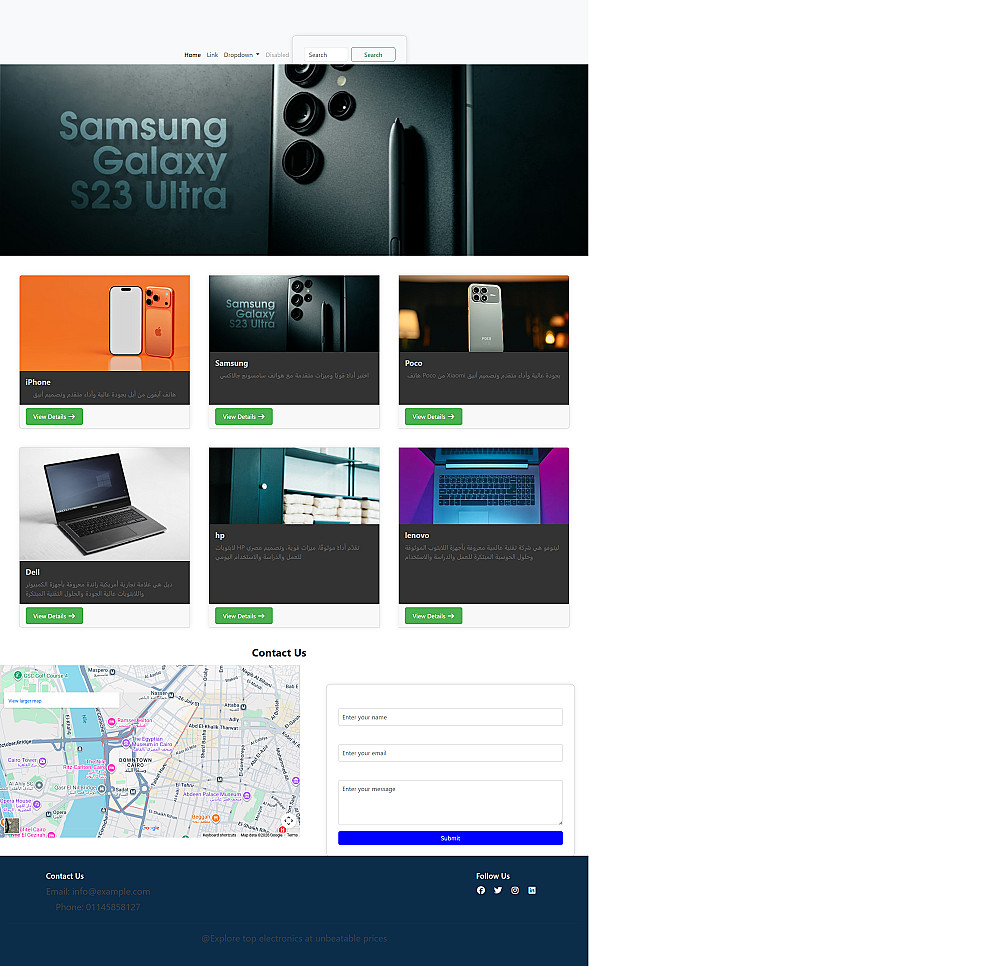
Task: Click the 'Contact Us' section heading
Action: click(x=279, y=653)
